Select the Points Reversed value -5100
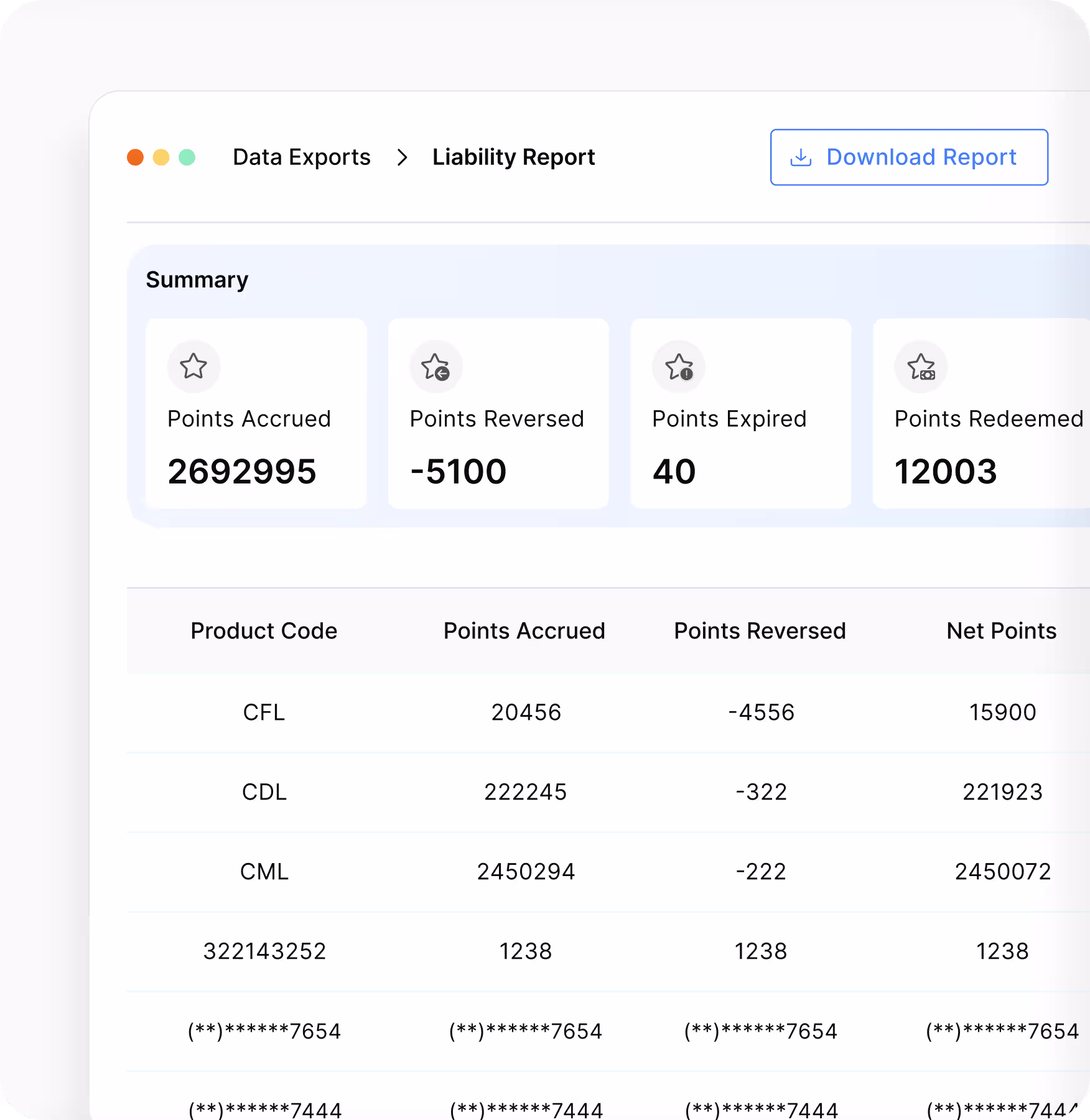The image size is (1090, 1120). (x=459, y=472)
